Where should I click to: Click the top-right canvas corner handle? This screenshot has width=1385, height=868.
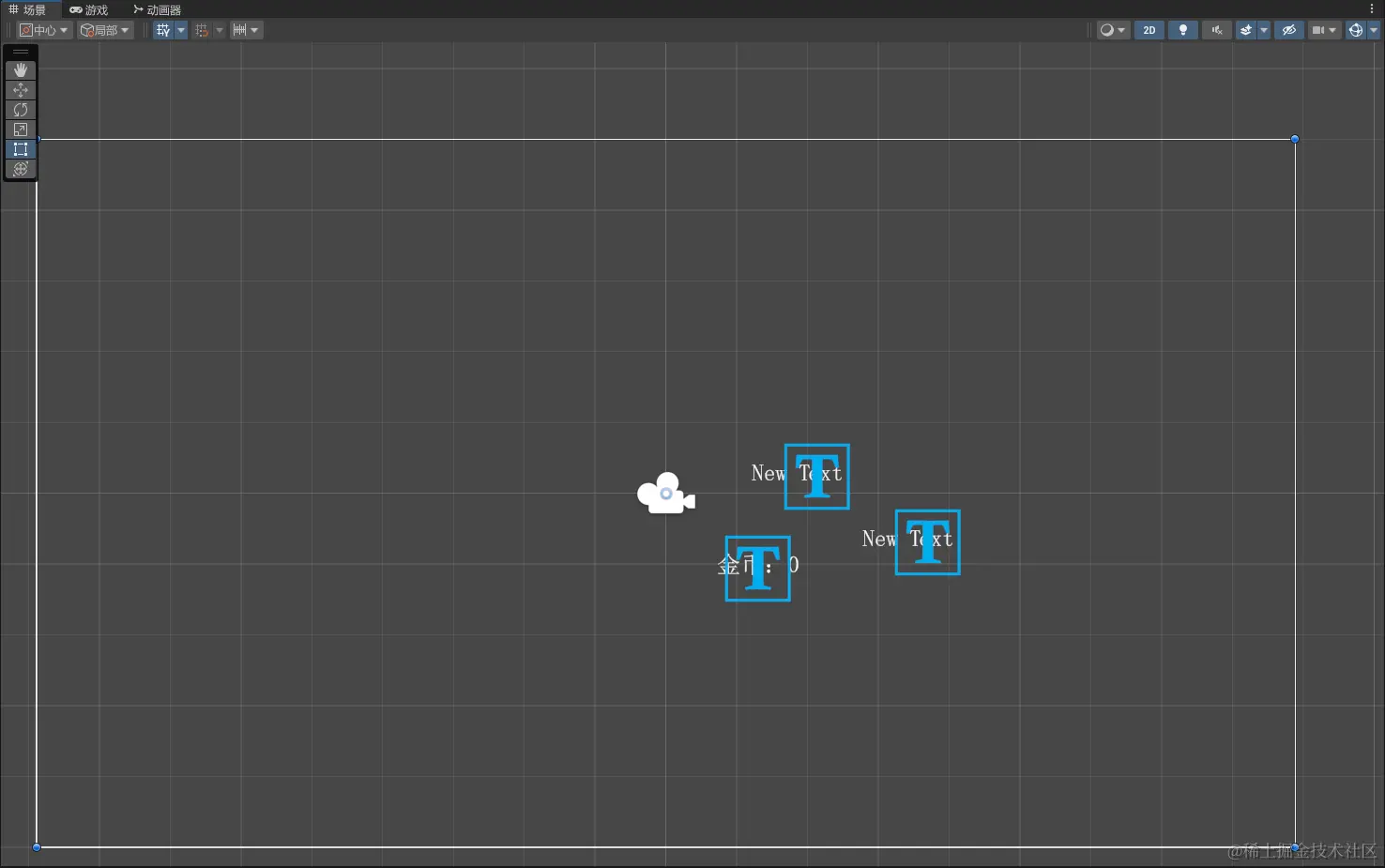(x=1295, y=139)
